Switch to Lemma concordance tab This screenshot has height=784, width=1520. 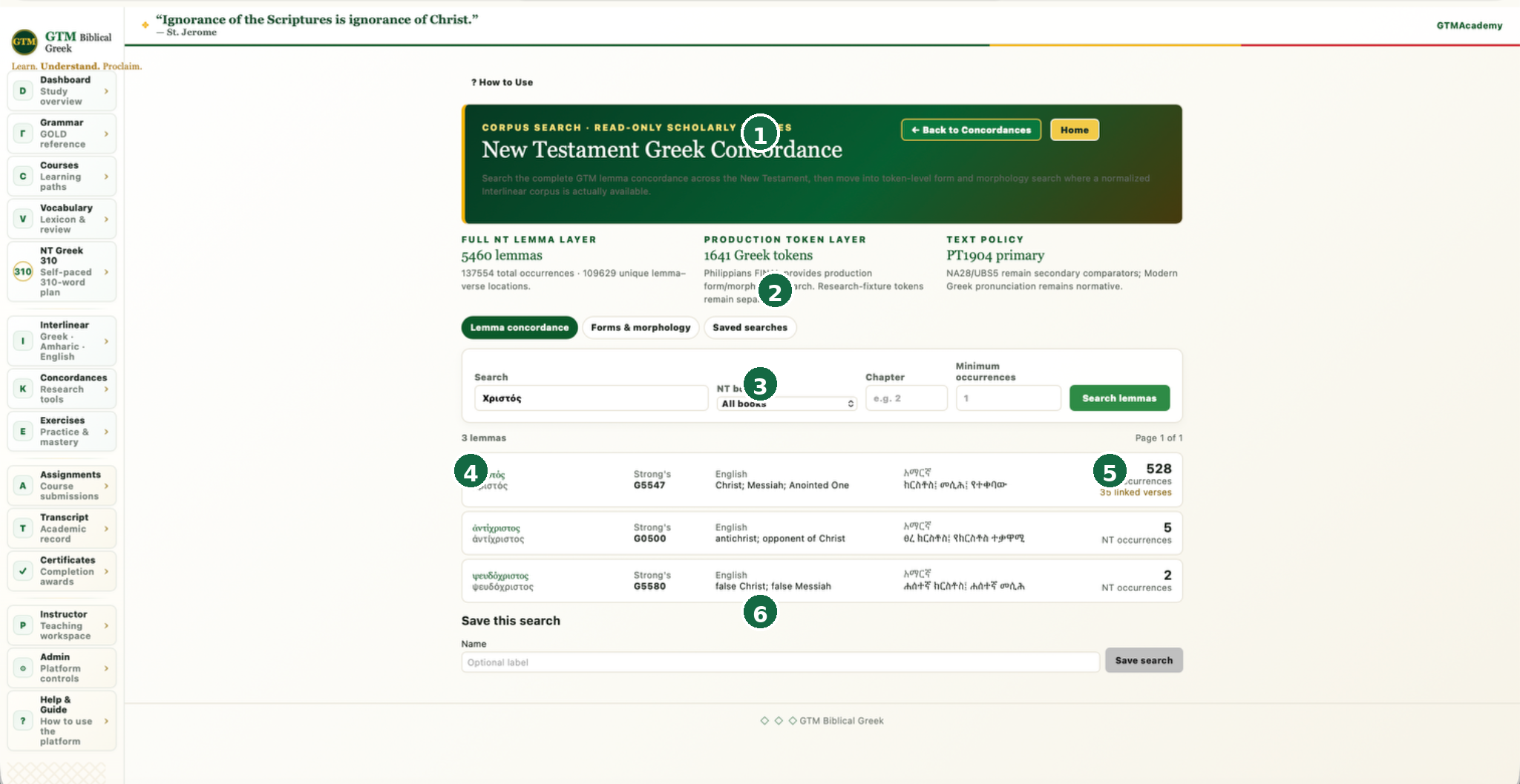[x=520, y=327]
